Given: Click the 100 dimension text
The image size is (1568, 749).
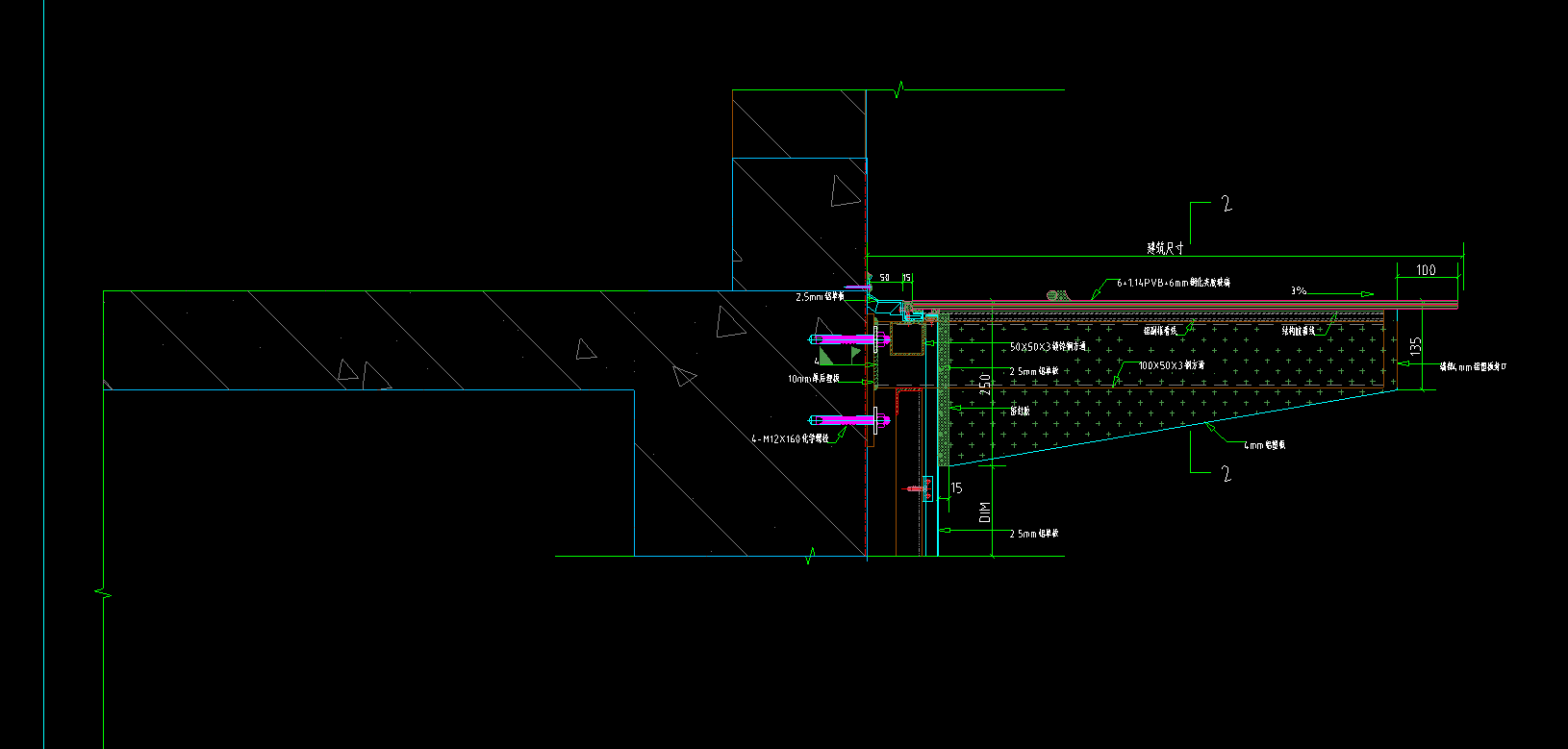Looking at the screenshot, I should 1426,270.
